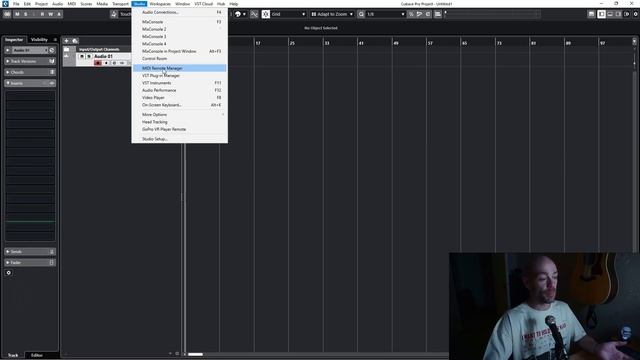
Task: Select MixConsole in Studio menu
Action: (180, 22)
